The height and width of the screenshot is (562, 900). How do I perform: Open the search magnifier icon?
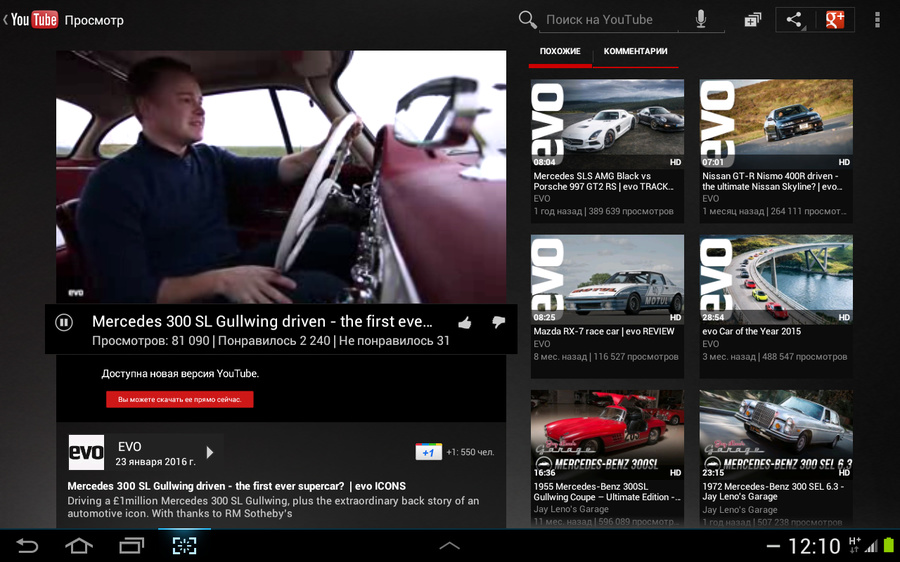point(527,20)
